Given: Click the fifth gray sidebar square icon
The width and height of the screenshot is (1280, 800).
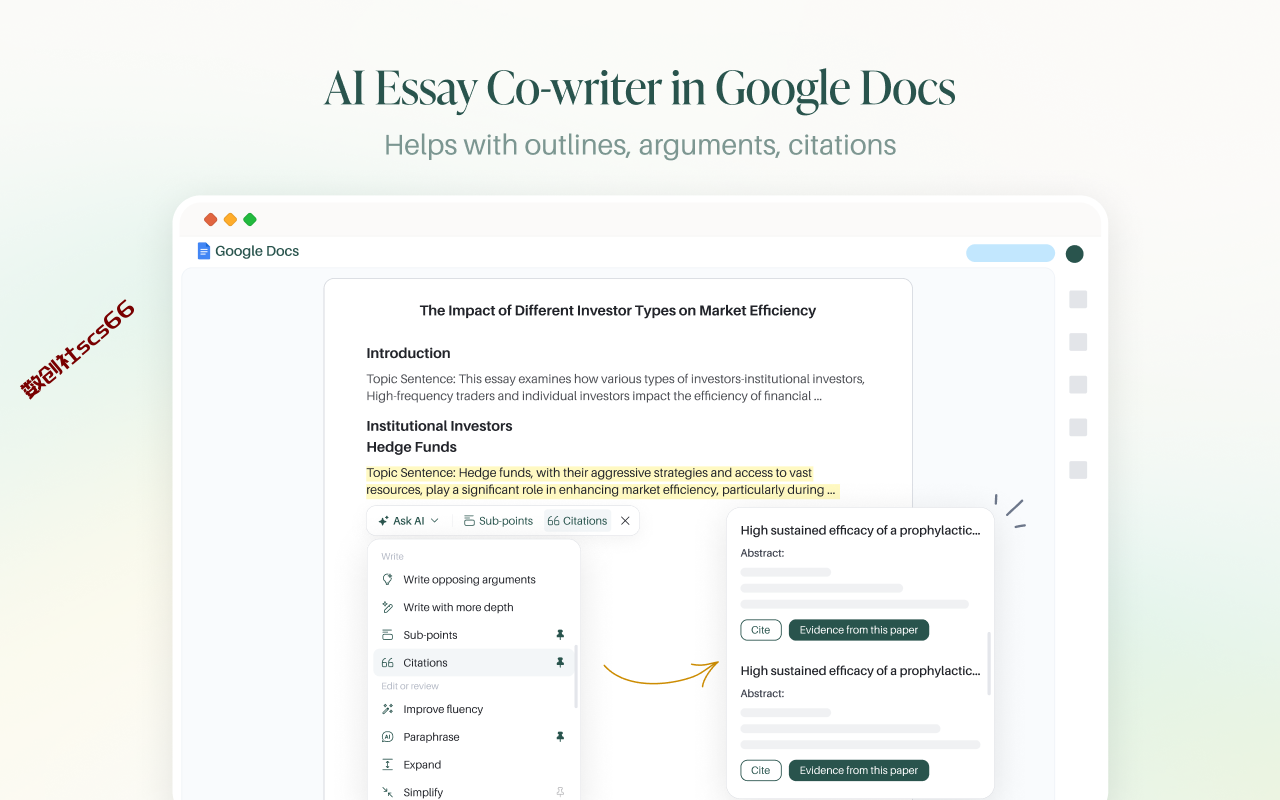Looking at the screenshot, I should [x=1078, y=470].
